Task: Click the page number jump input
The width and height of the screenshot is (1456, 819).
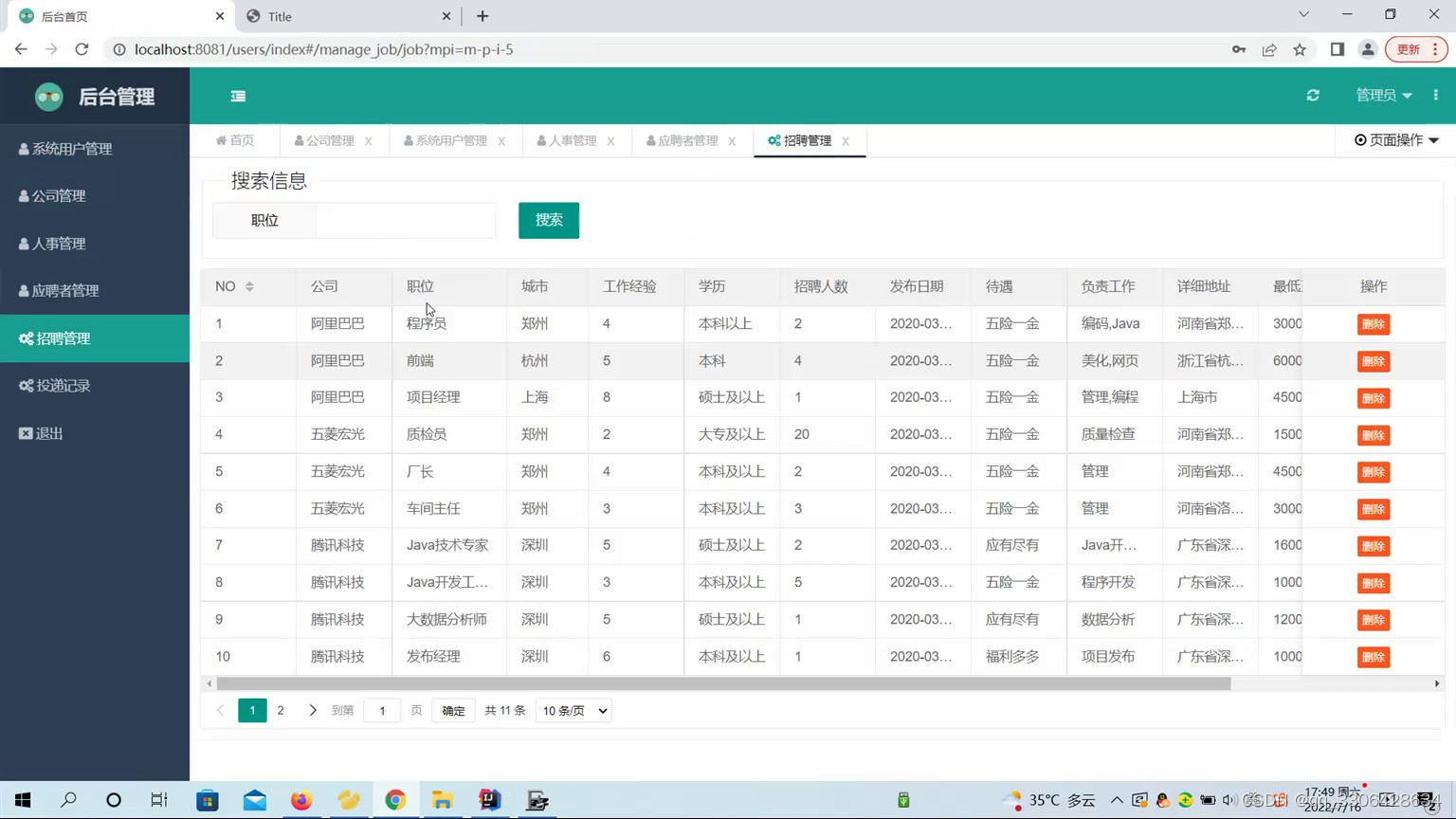Action: [x=382, y=711]
